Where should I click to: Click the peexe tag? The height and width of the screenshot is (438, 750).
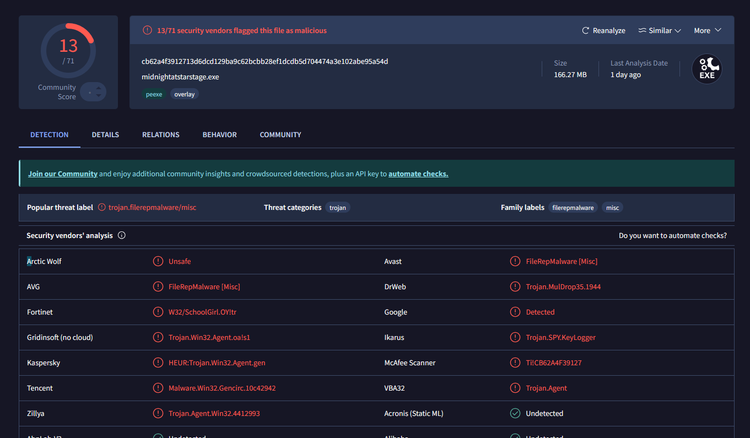[x=154, y=95]
